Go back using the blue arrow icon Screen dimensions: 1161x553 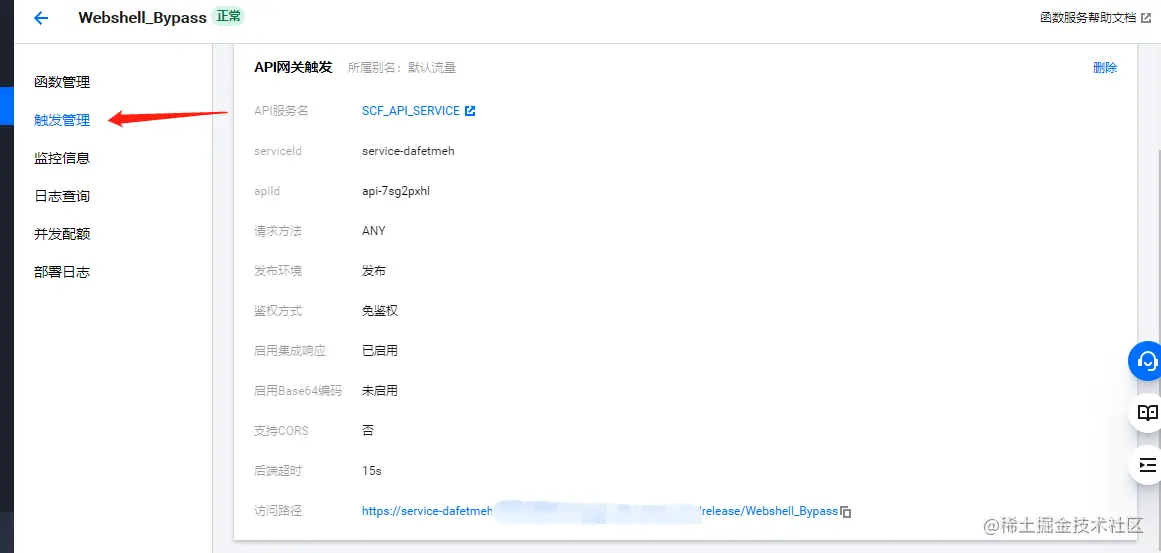click(x=41, y=18)
